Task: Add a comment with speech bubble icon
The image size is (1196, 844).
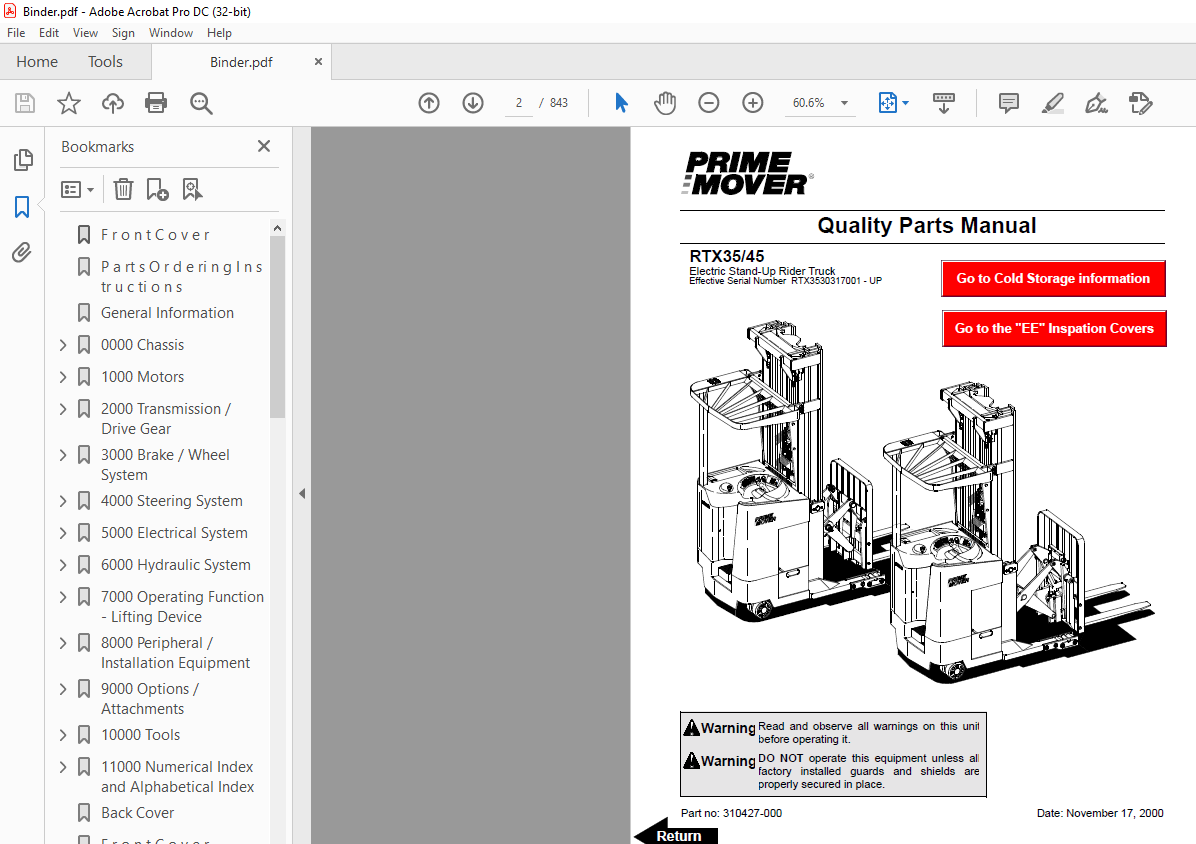Action: (1008, 103)
